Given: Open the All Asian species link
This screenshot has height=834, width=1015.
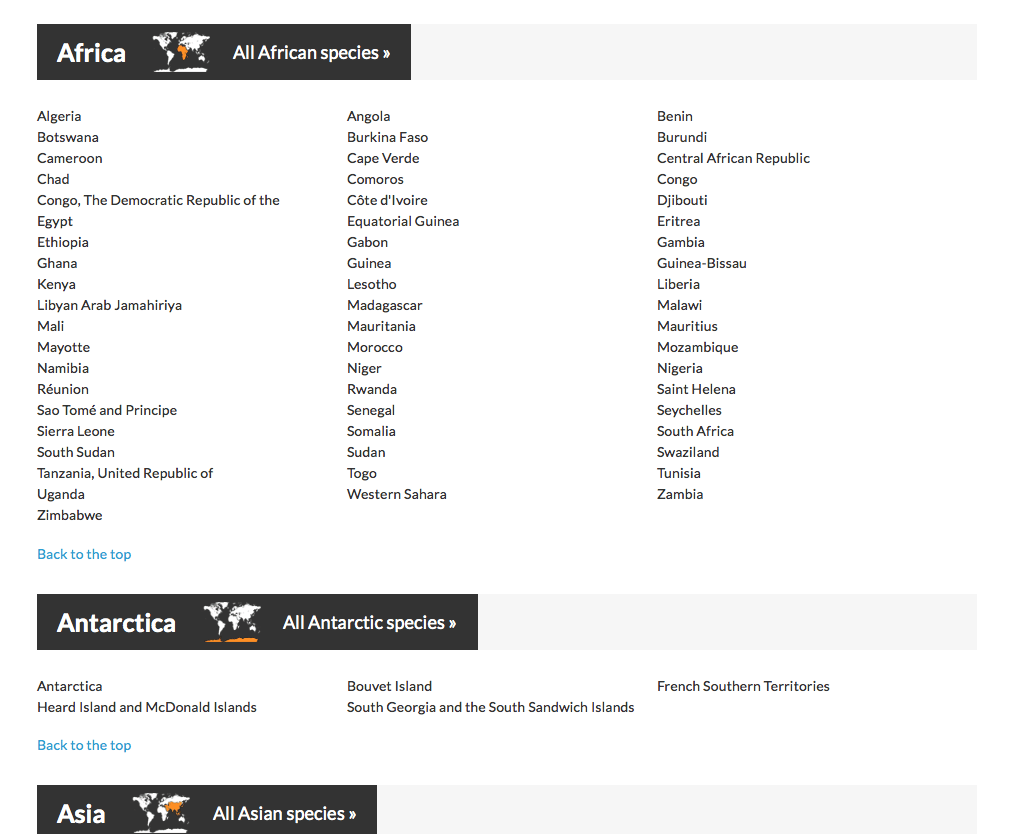Looking at the screenshot, I should pos(284,814).
